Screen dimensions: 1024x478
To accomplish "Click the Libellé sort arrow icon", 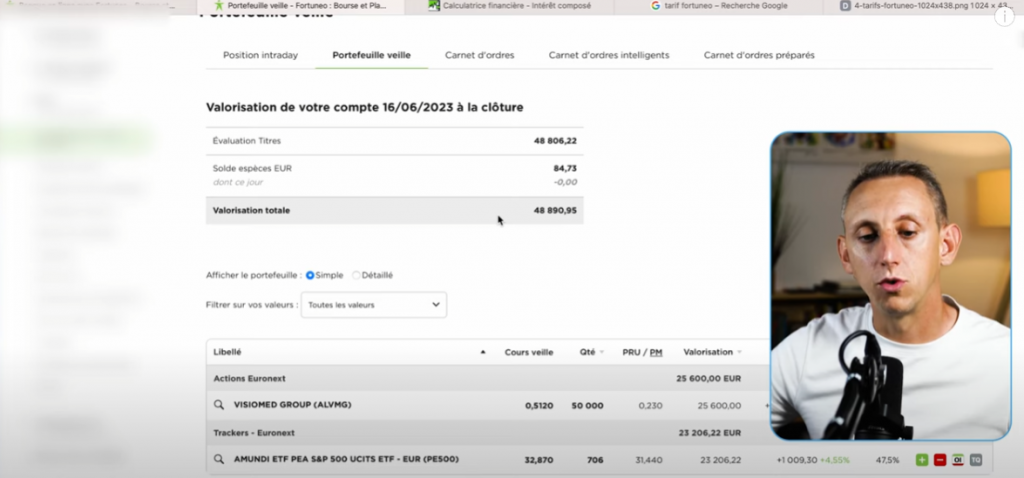I will [x=484, y=352].
